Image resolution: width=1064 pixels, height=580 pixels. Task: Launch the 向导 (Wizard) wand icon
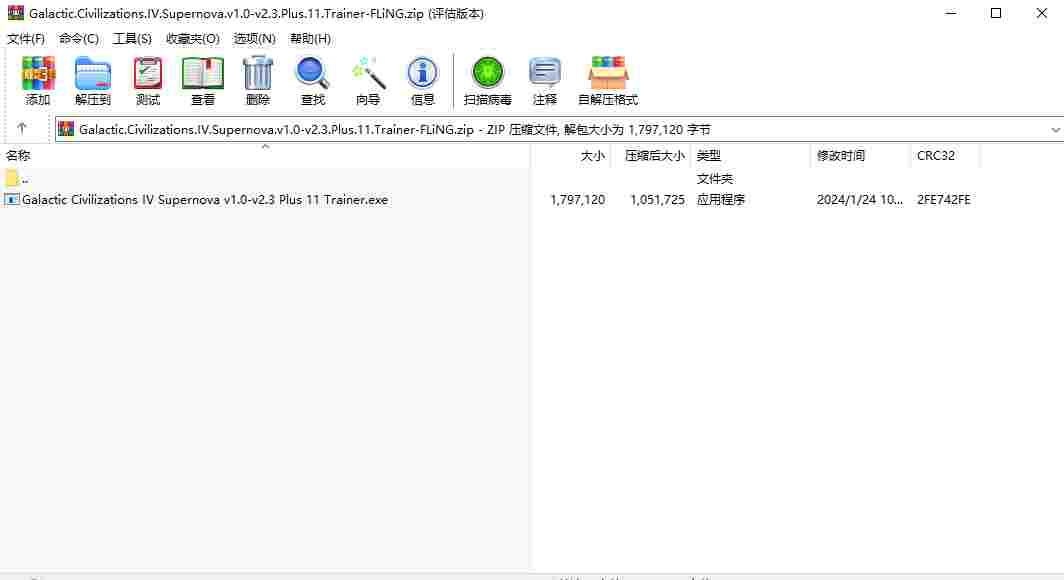368,73
